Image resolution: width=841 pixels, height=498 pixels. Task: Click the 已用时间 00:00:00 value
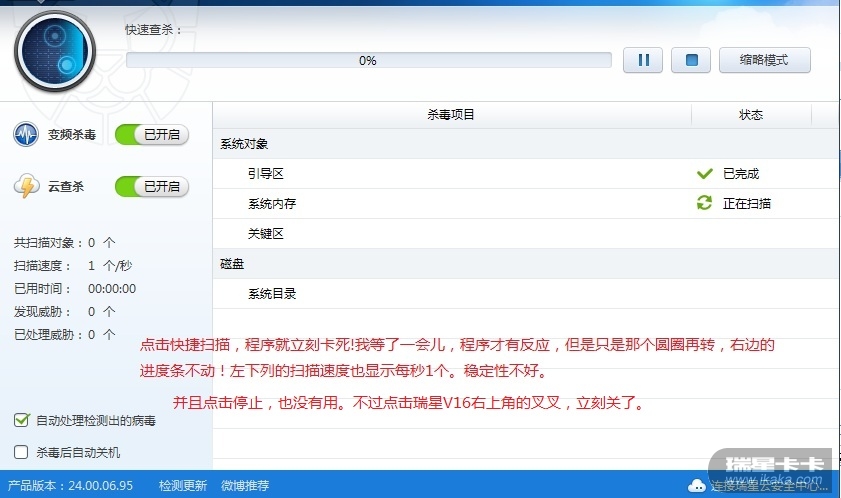coord(112,289)
